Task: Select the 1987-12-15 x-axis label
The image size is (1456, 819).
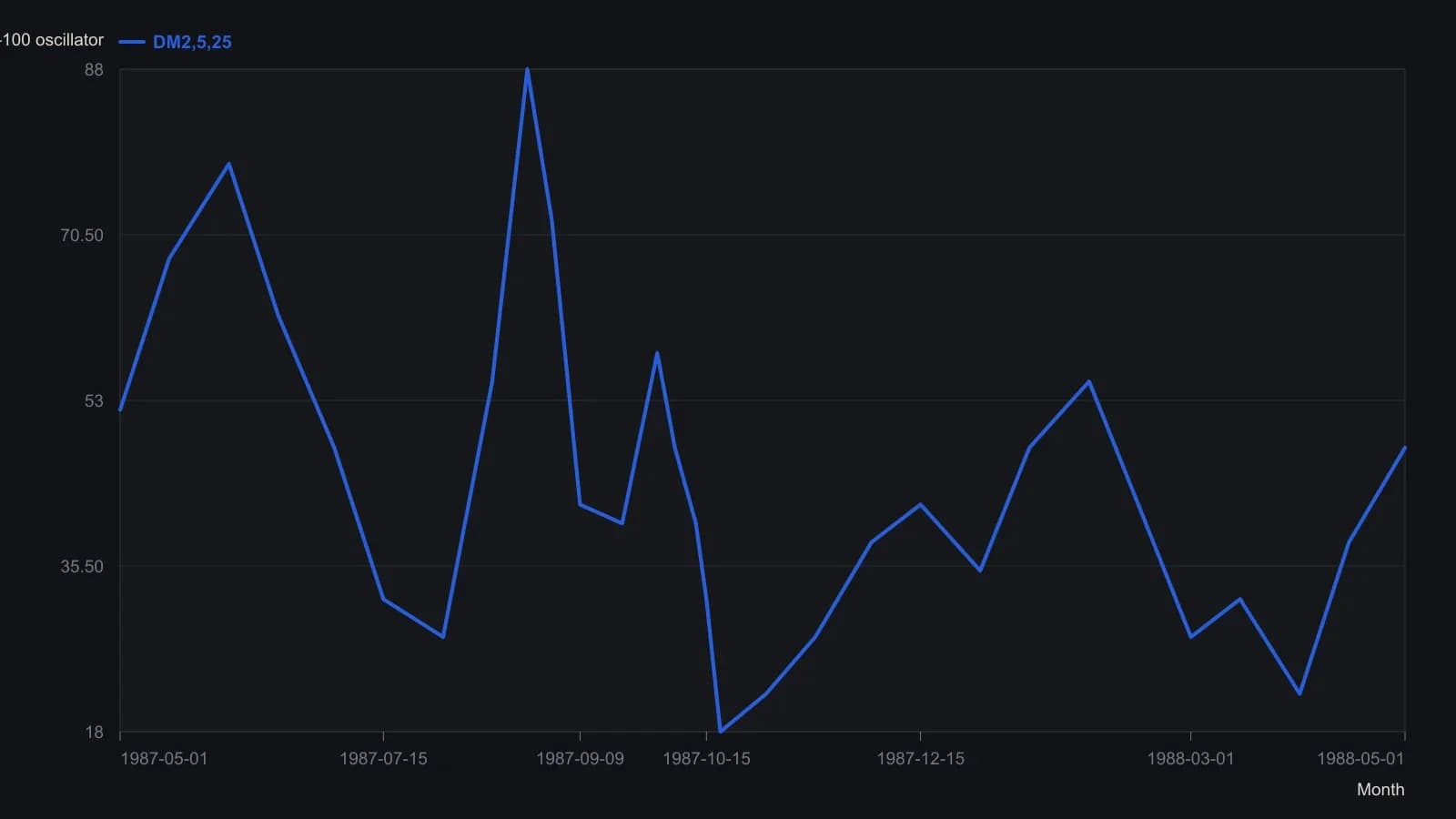Action: [920, 758]
